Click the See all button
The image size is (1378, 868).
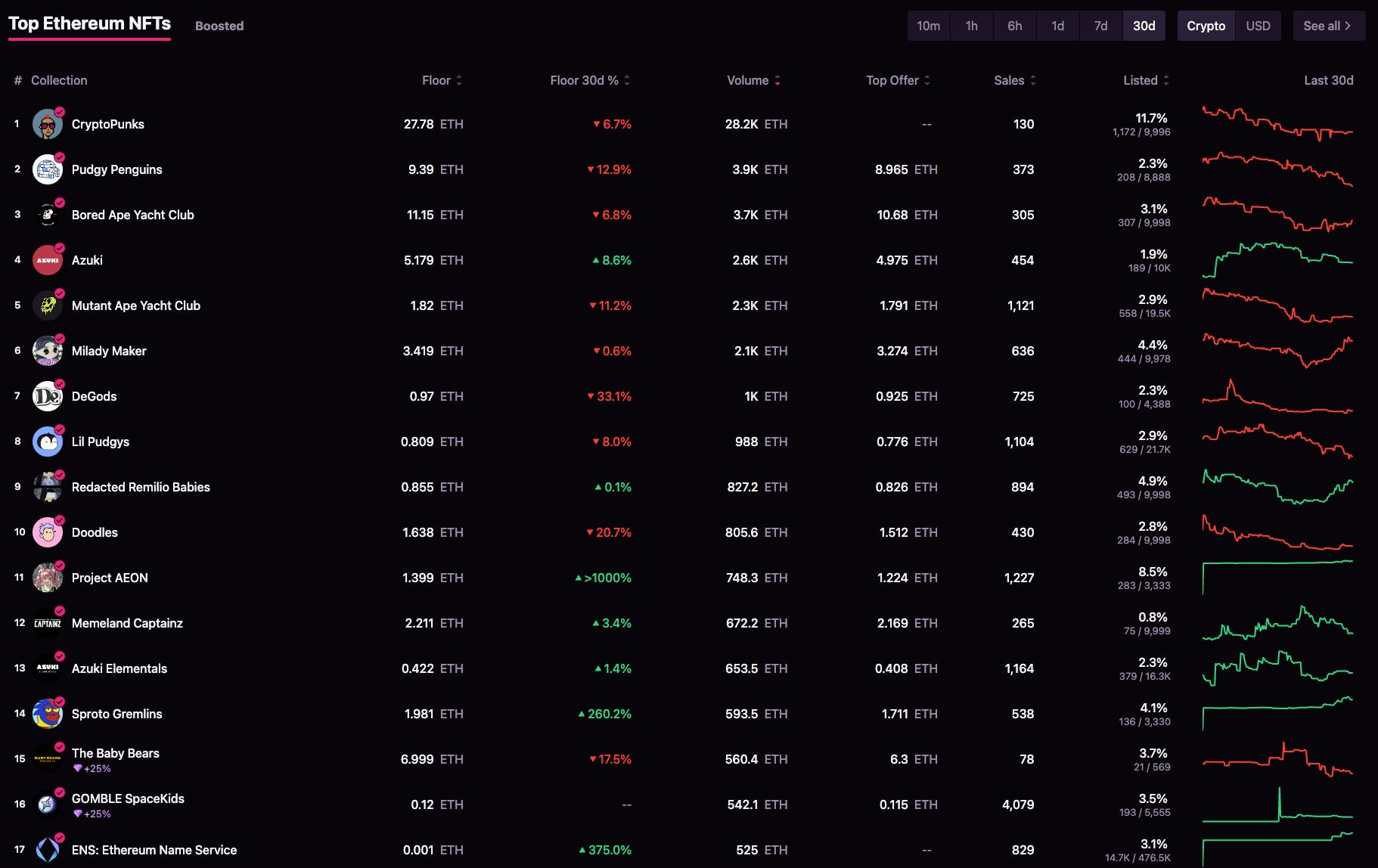click(1329, 26)
